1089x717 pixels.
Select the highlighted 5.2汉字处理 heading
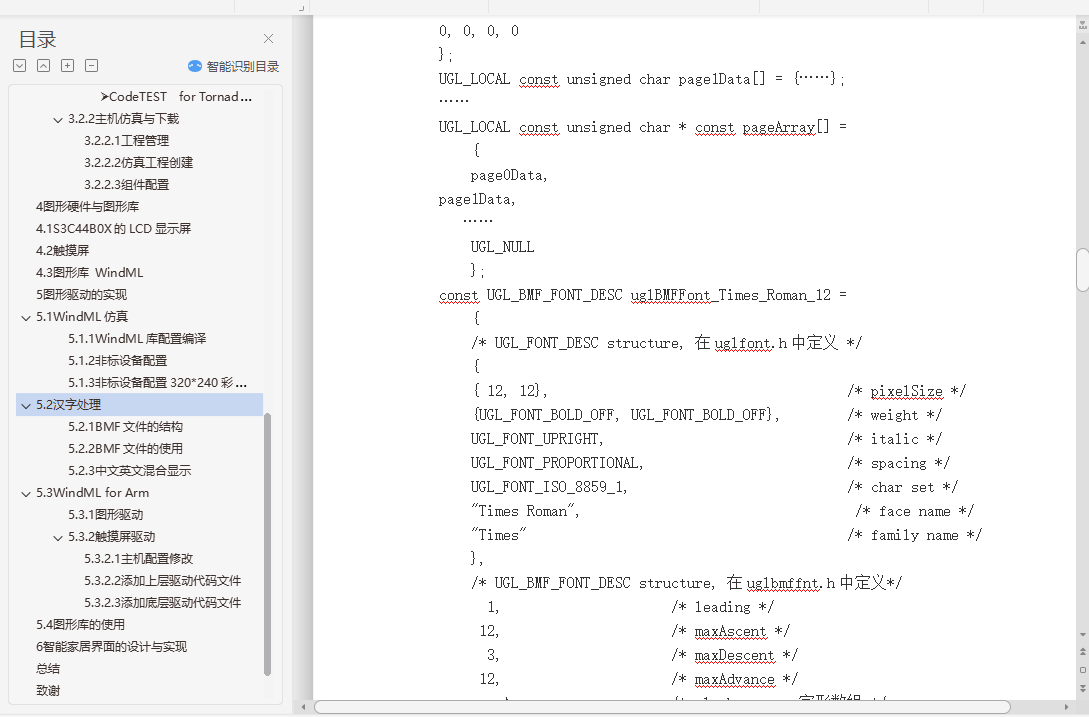69,404
